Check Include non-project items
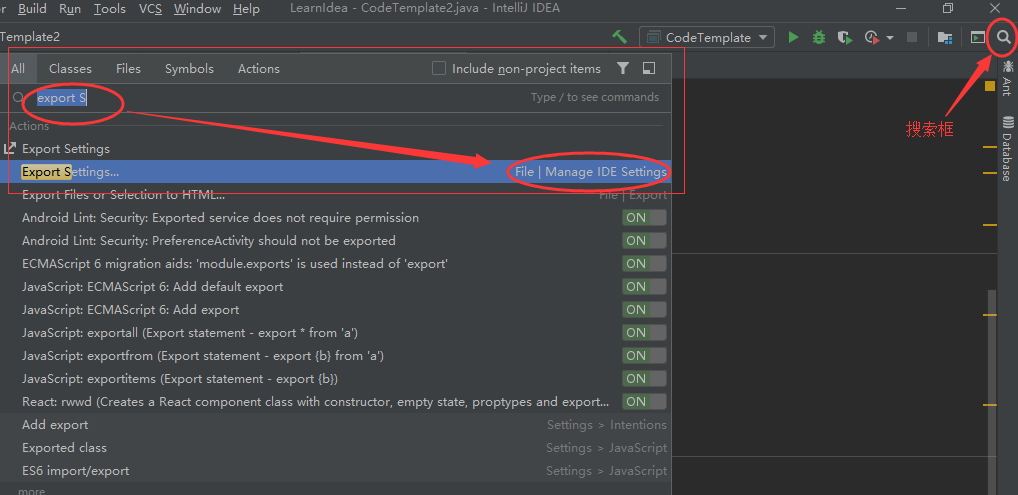The image size is (1018, 495). pos(439,68)
